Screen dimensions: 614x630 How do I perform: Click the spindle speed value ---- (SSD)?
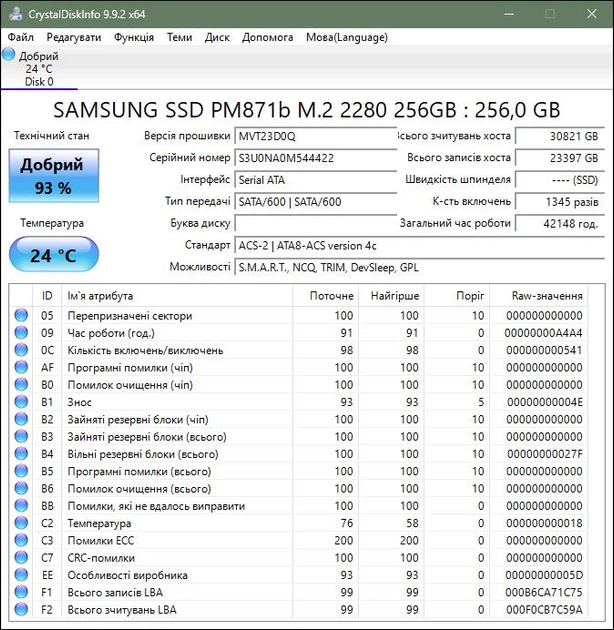point(560,180)
